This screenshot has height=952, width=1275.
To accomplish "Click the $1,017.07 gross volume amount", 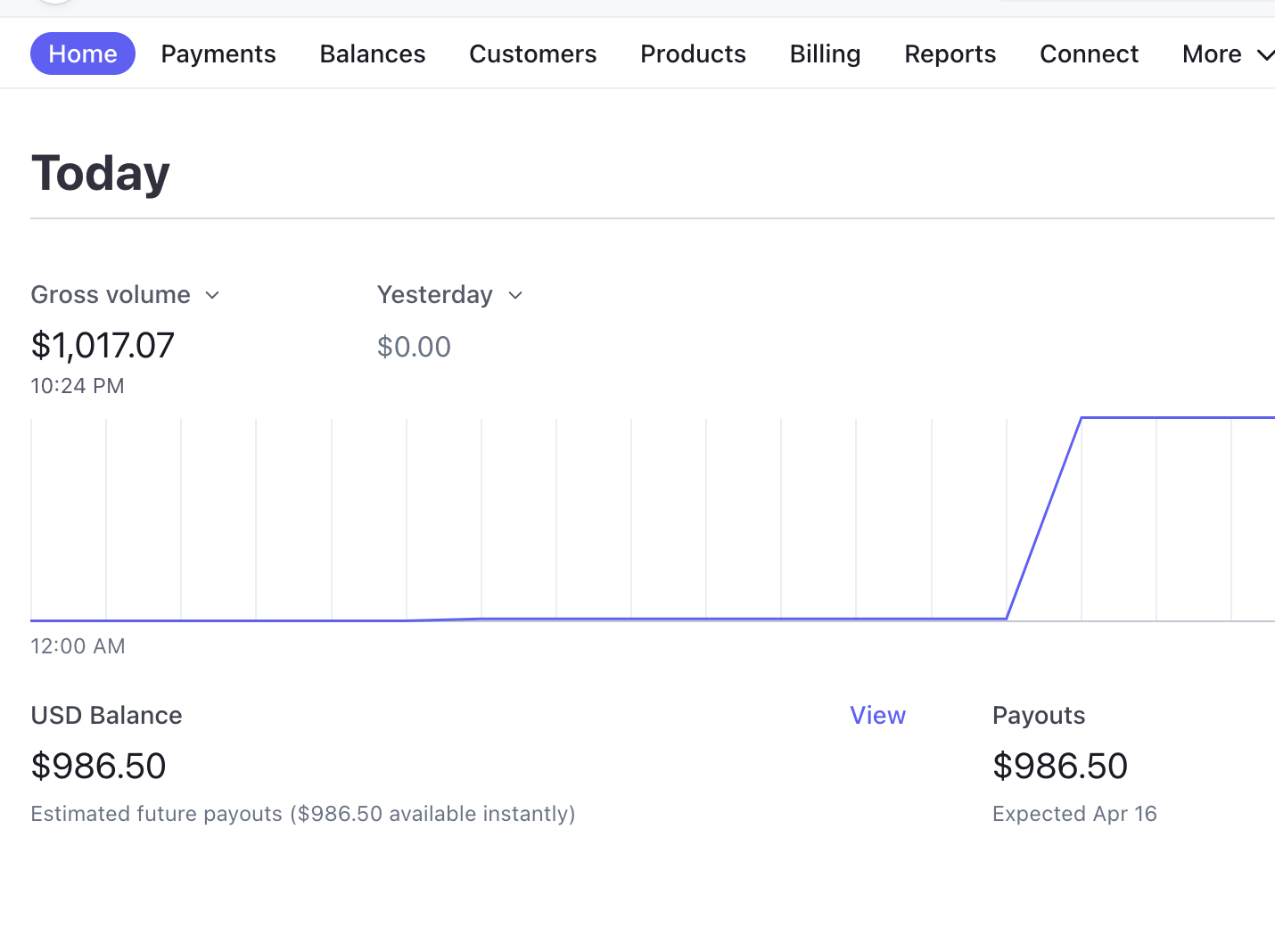I will pos(103,346).
